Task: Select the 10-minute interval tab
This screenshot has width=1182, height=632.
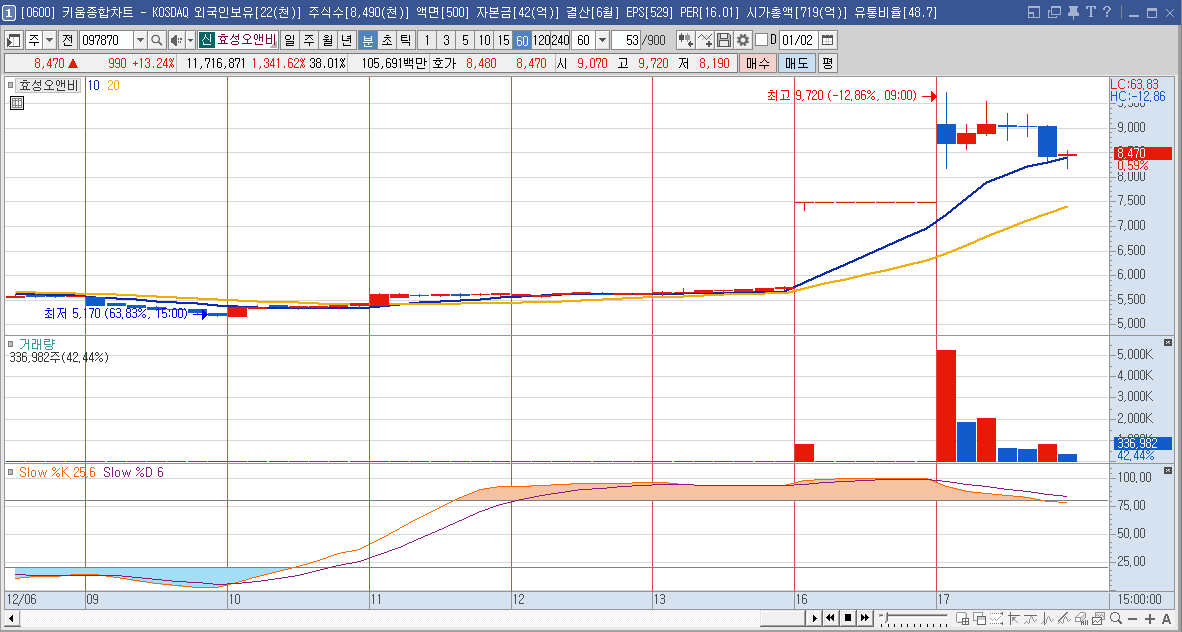Action: [x=484, y=40]
